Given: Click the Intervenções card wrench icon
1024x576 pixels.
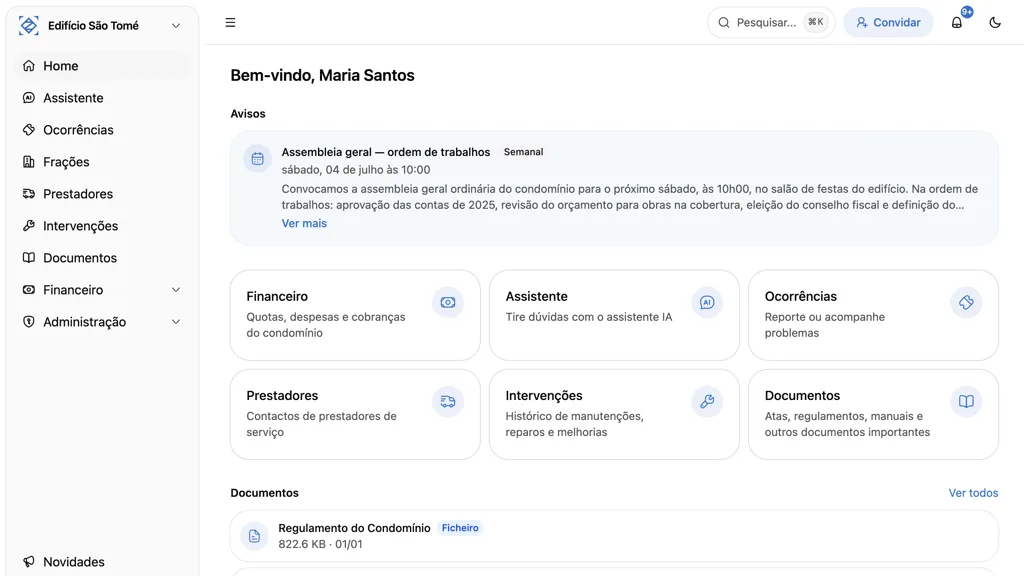Looking at the screenshot, I should pos(707,402).
